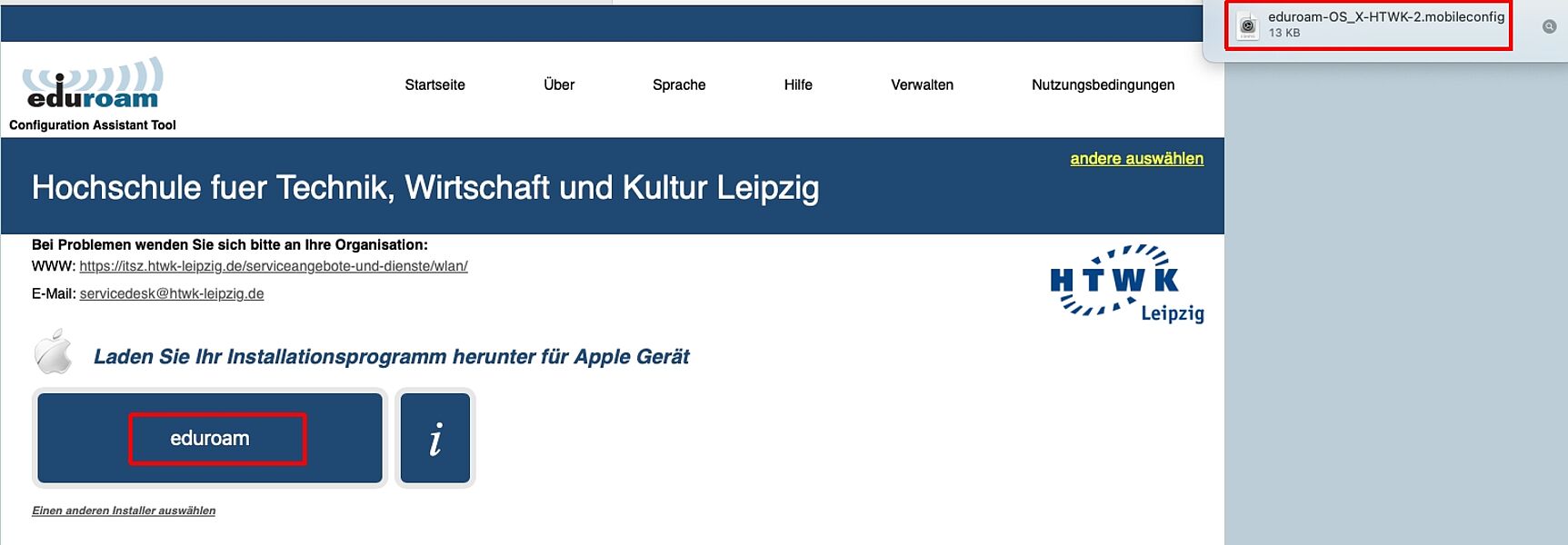Viewport: 1568px width, 545px height.
Task: Click 'Einen anderen Installer auswählen' link
Action: (124, 510)
